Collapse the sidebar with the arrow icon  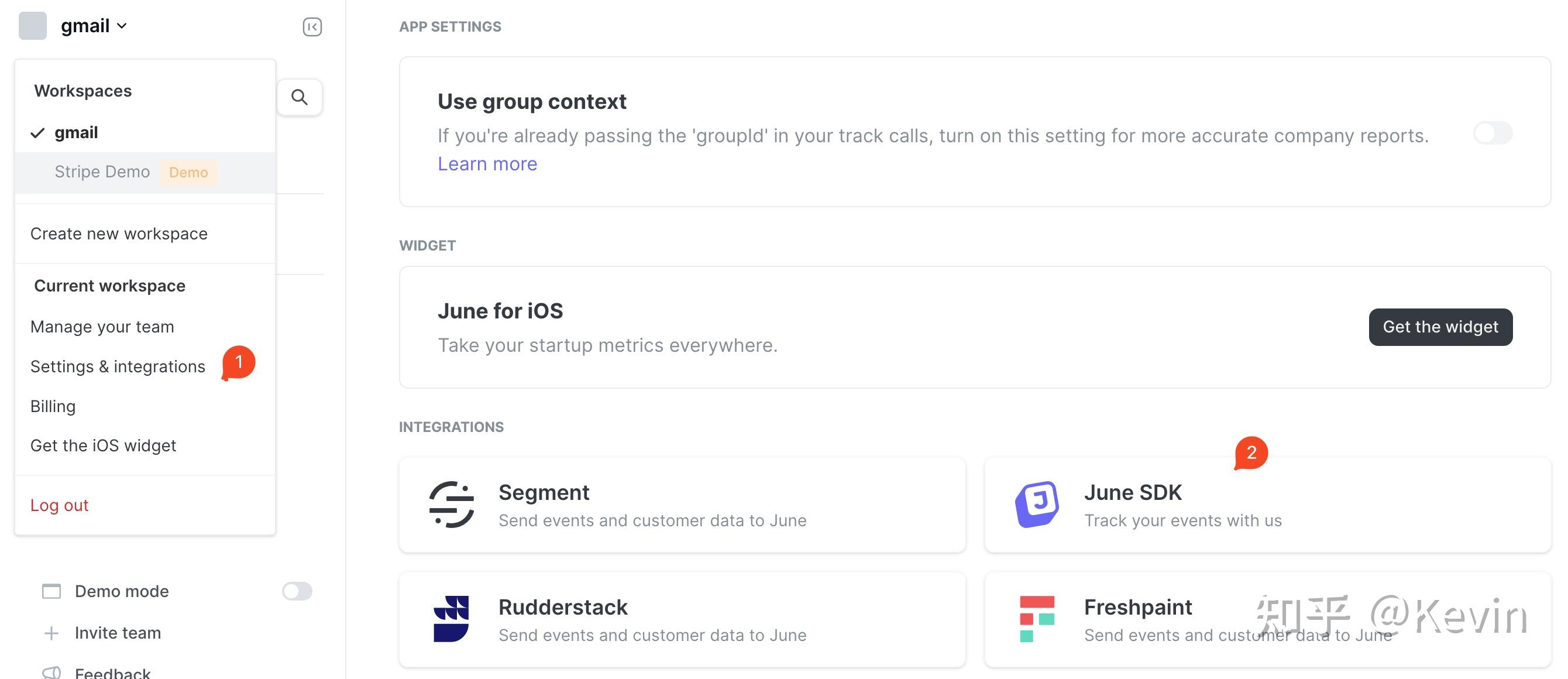312,27
